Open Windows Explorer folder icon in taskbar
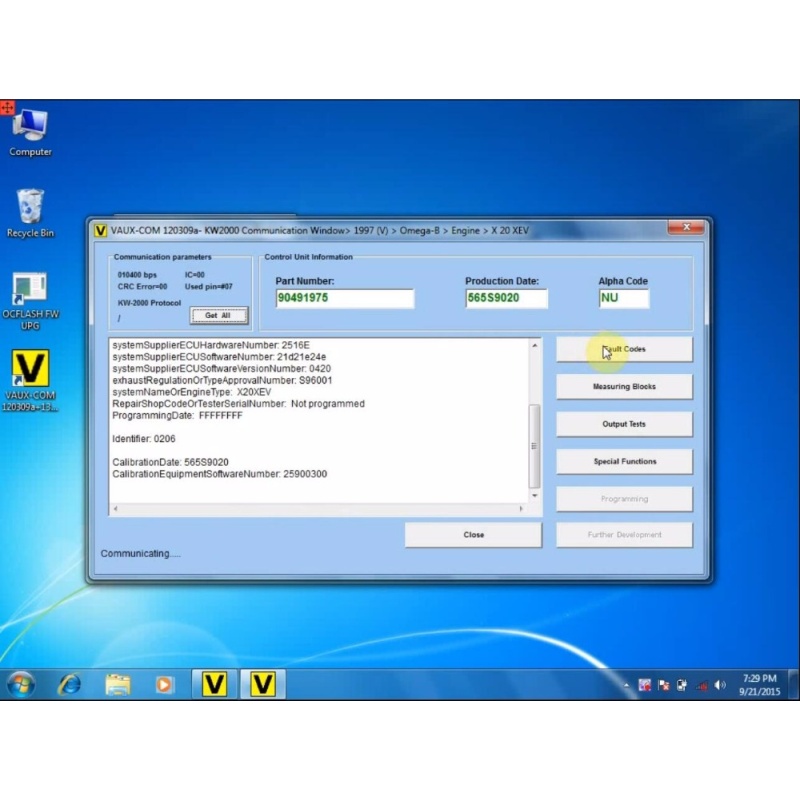Image resolution: width=800 pixels, height=800 pixels. tap(118, 684)
